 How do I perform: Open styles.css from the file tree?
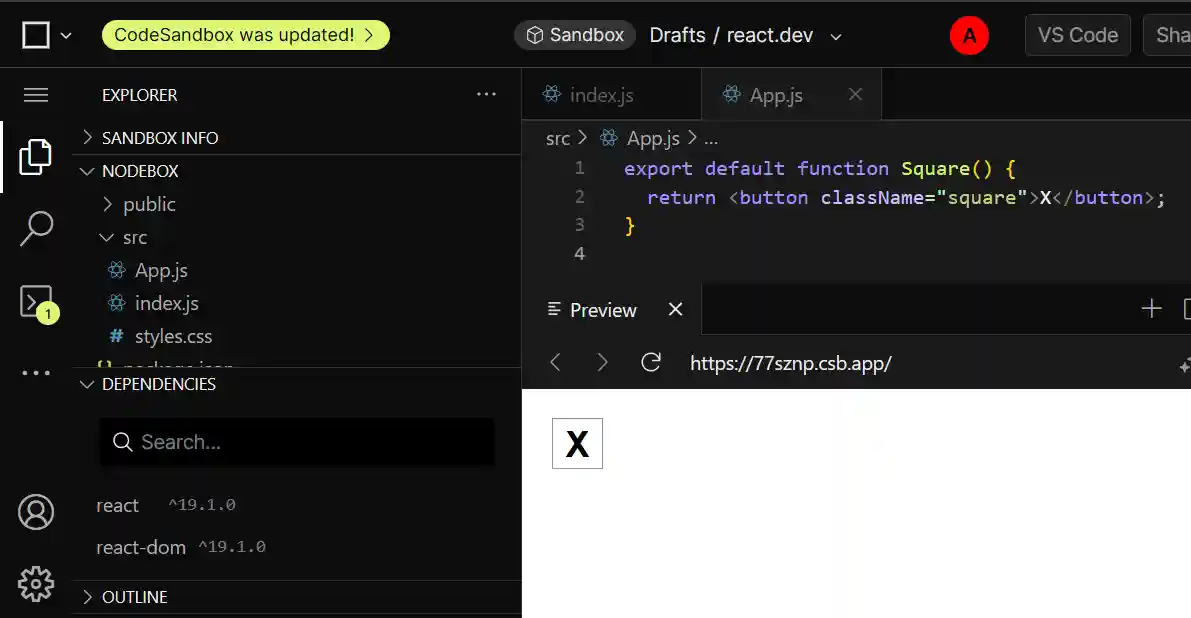(173, 336)
